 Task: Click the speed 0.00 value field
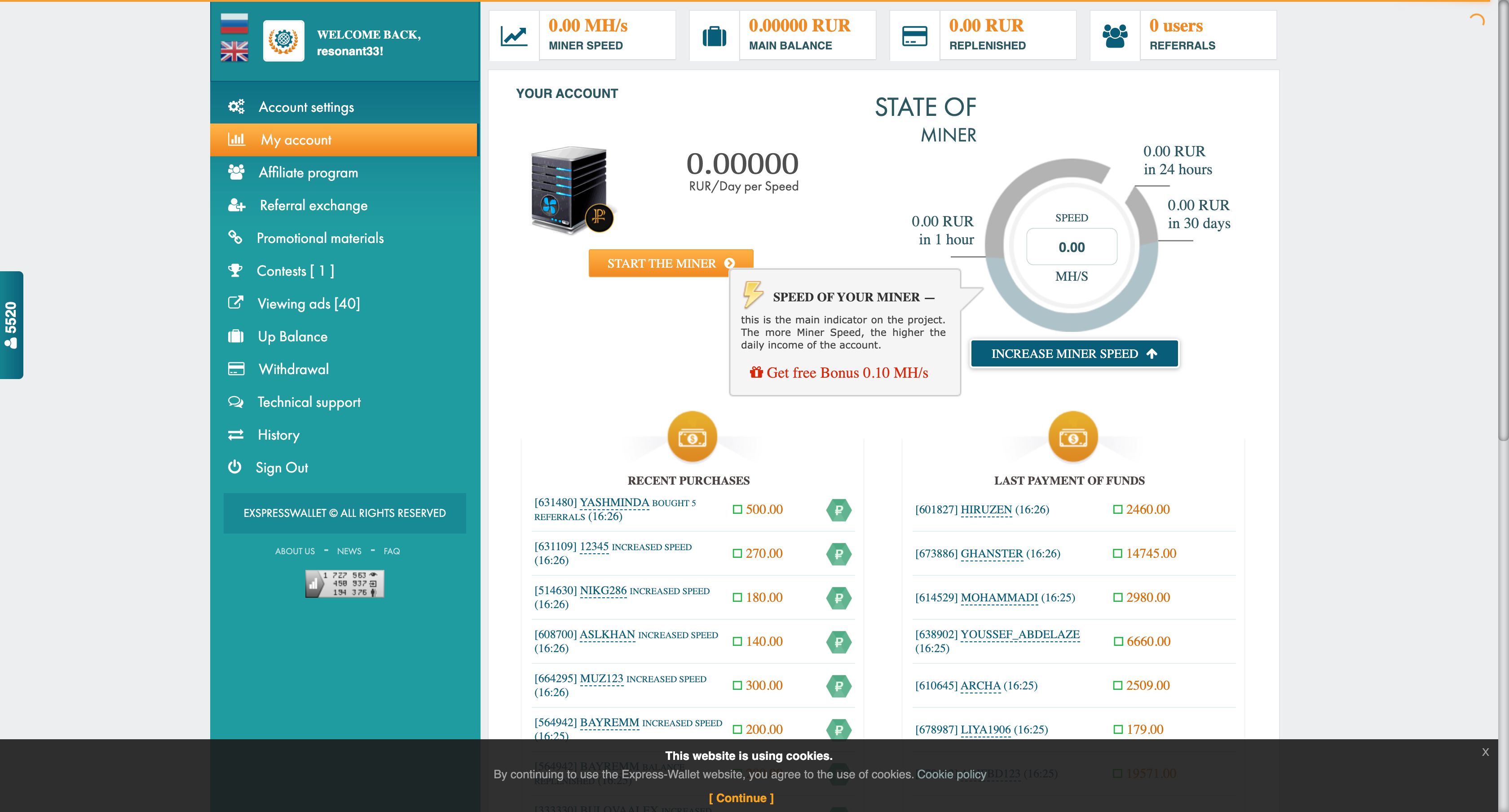click(1072, 247)
